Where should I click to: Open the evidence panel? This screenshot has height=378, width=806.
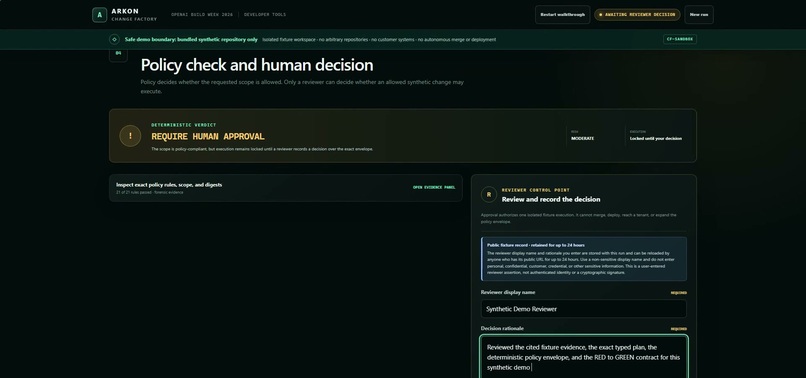(x=434, y=188)
